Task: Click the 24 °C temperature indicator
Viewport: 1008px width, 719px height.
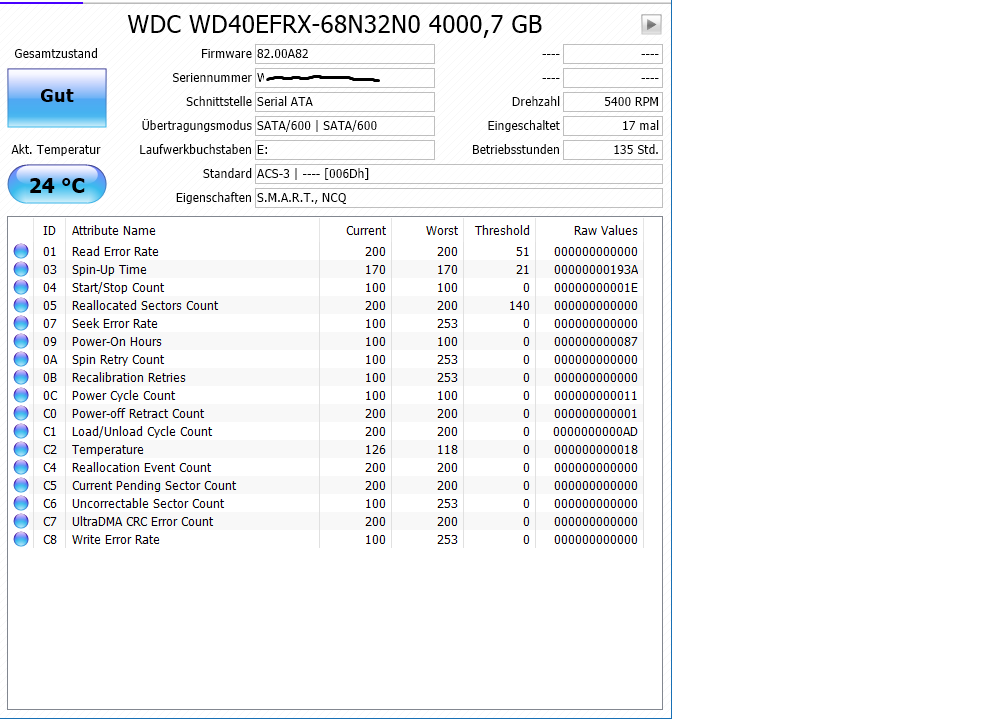Action: (x=57, y=185)
